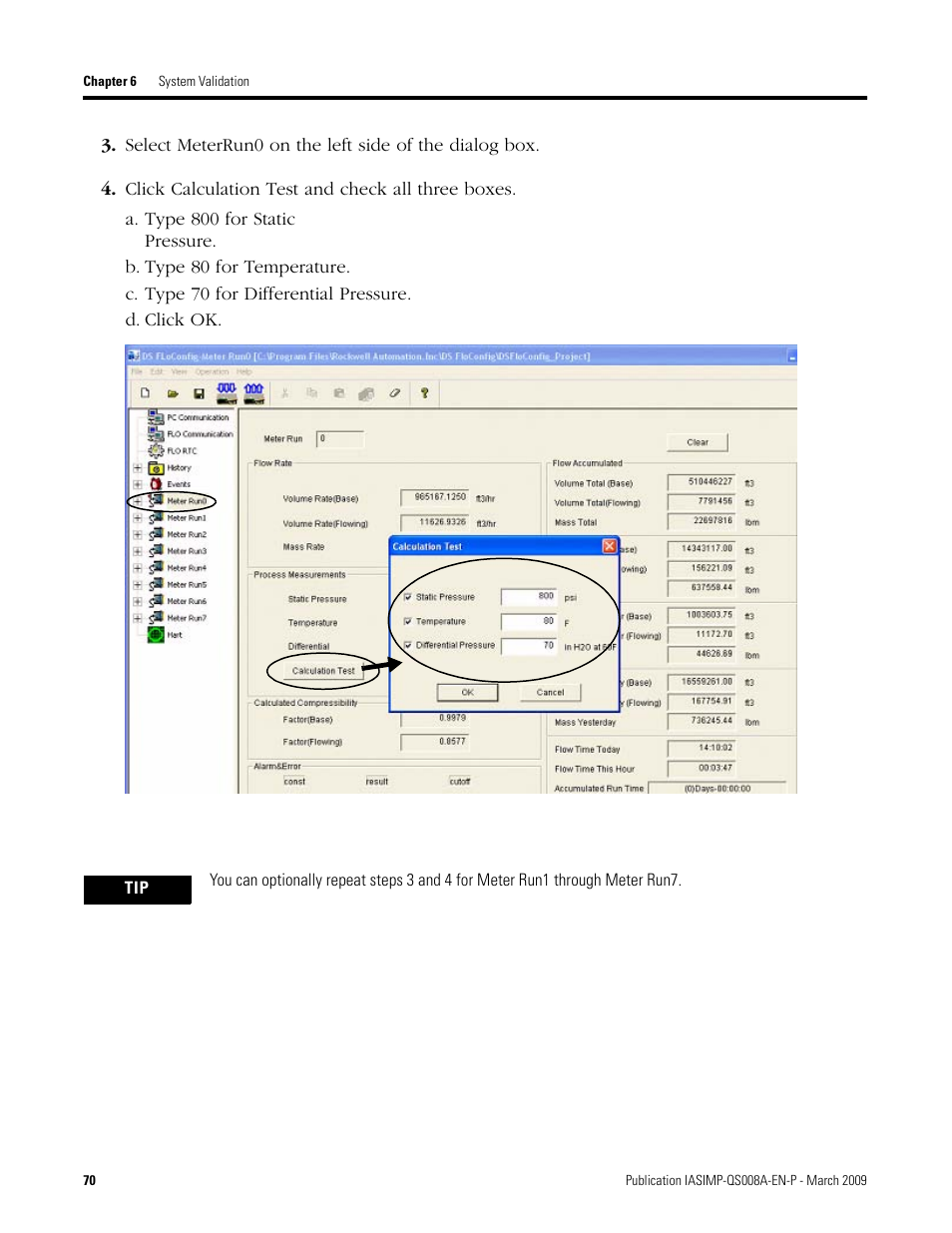Click the Flow Time Today value 14:10:02

click(x=702, y=747)
